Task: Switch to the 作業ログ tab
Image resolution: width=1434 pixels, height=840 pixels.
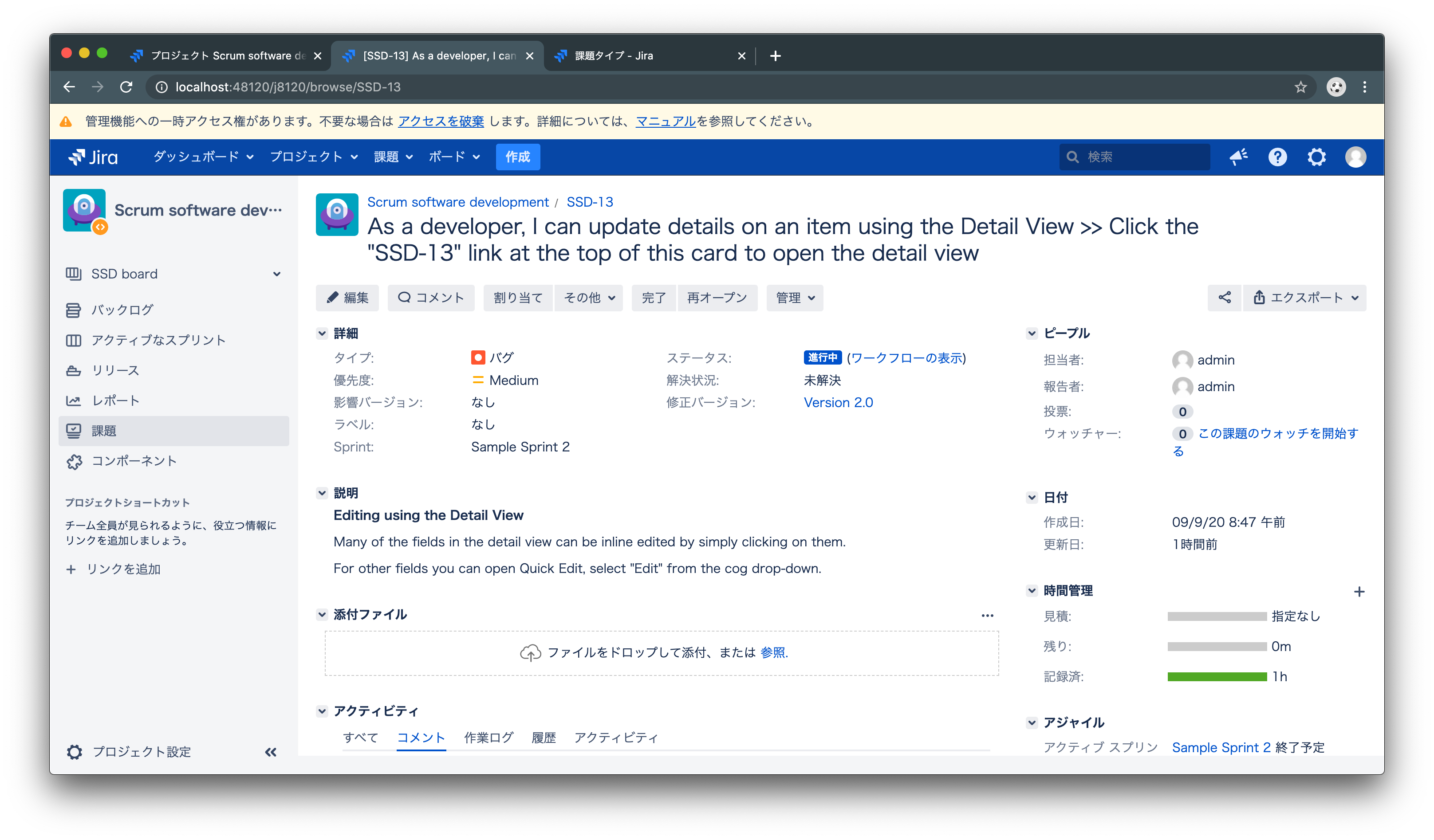Action: (x=488, y=738)
